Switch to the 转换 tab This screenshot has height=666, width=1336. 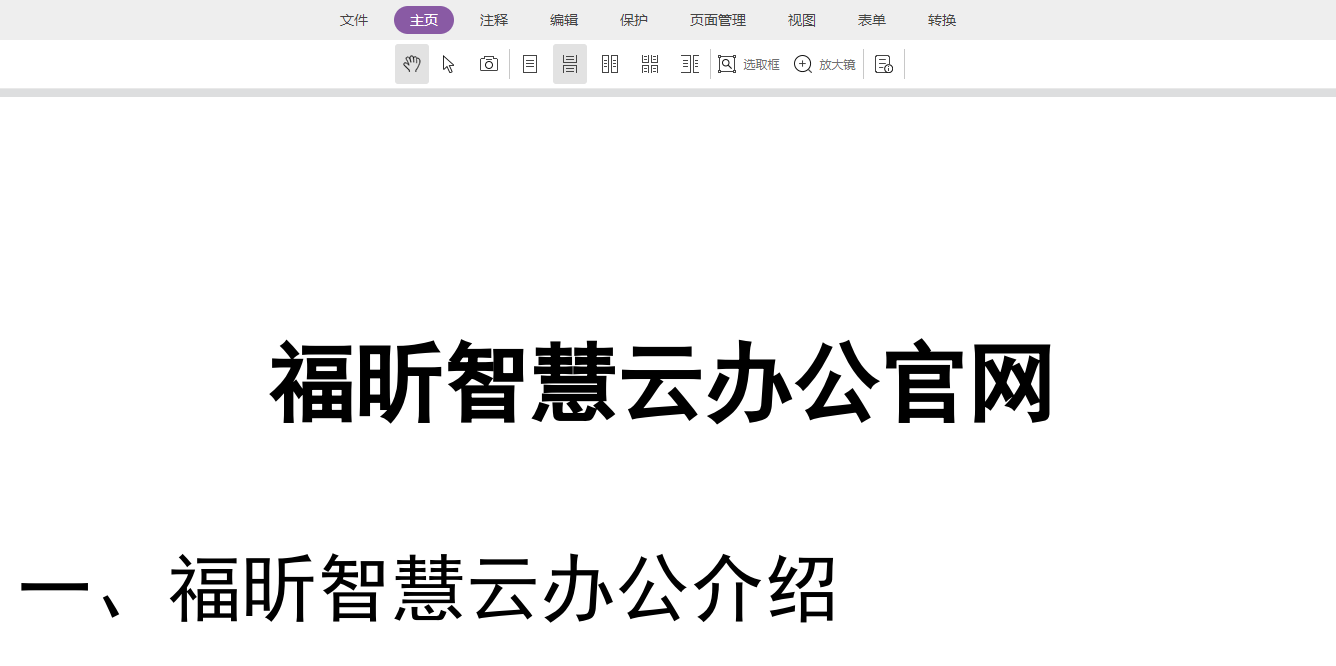coord(941,20)
